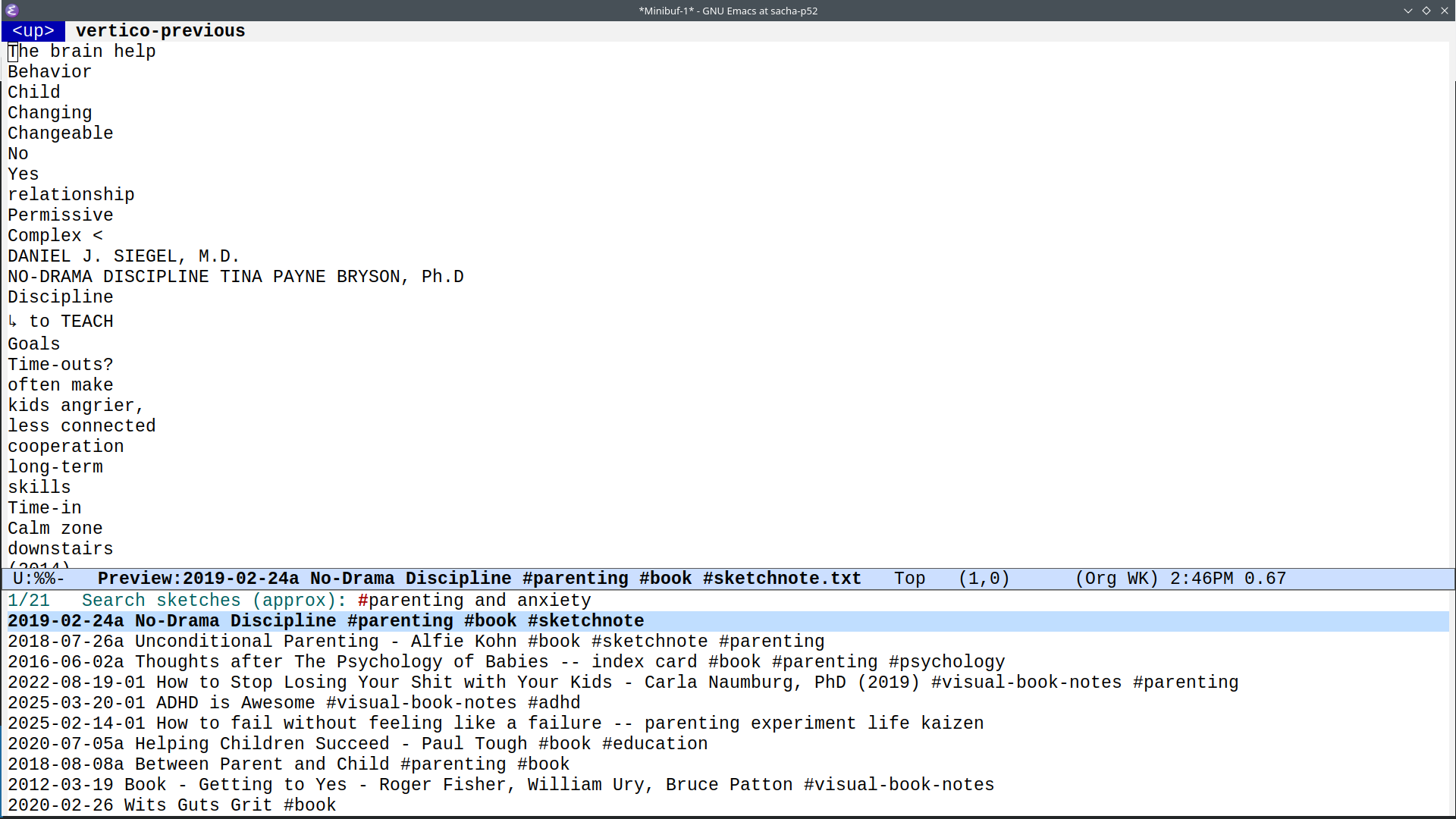
Task: Select the Between Parent and Child candidate
Action: coord(288,764)
